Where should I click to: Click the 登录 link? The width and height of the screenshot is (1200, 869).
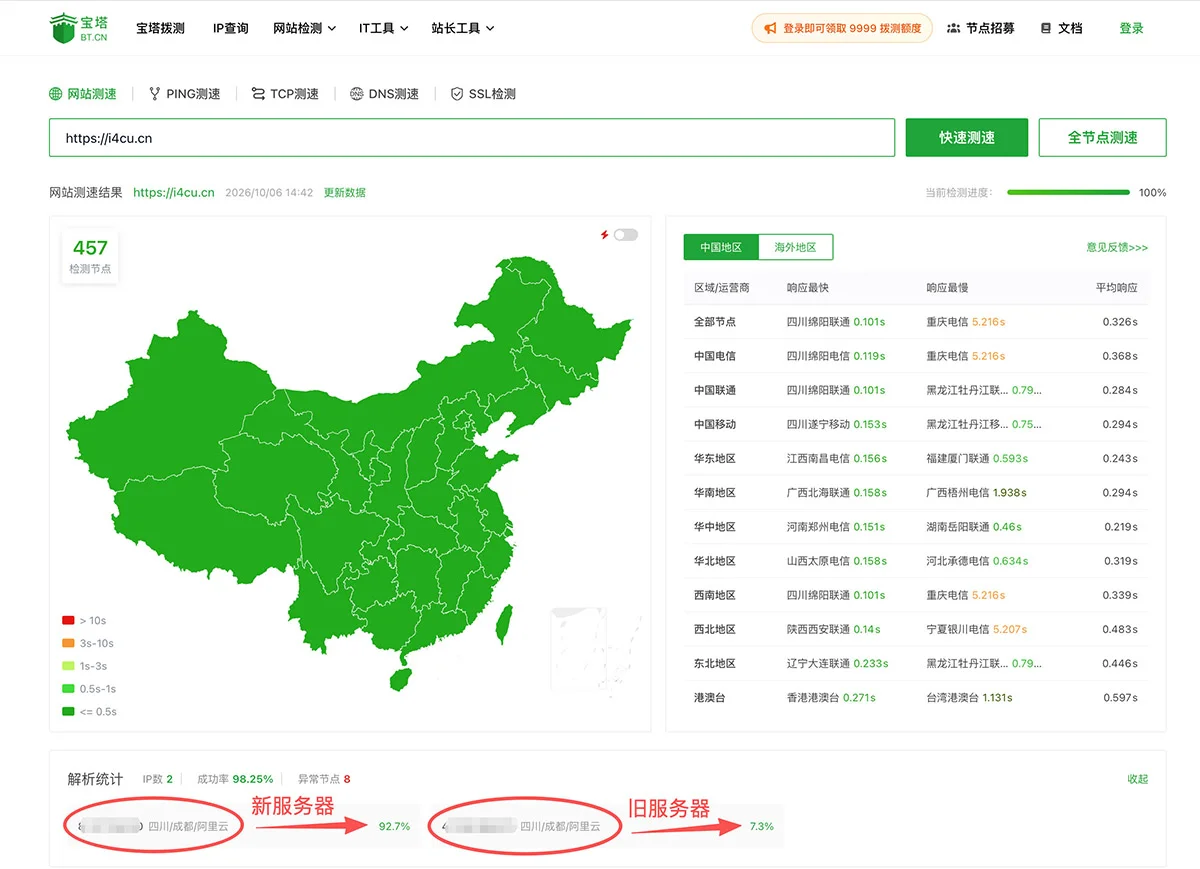pos(1131,28)
